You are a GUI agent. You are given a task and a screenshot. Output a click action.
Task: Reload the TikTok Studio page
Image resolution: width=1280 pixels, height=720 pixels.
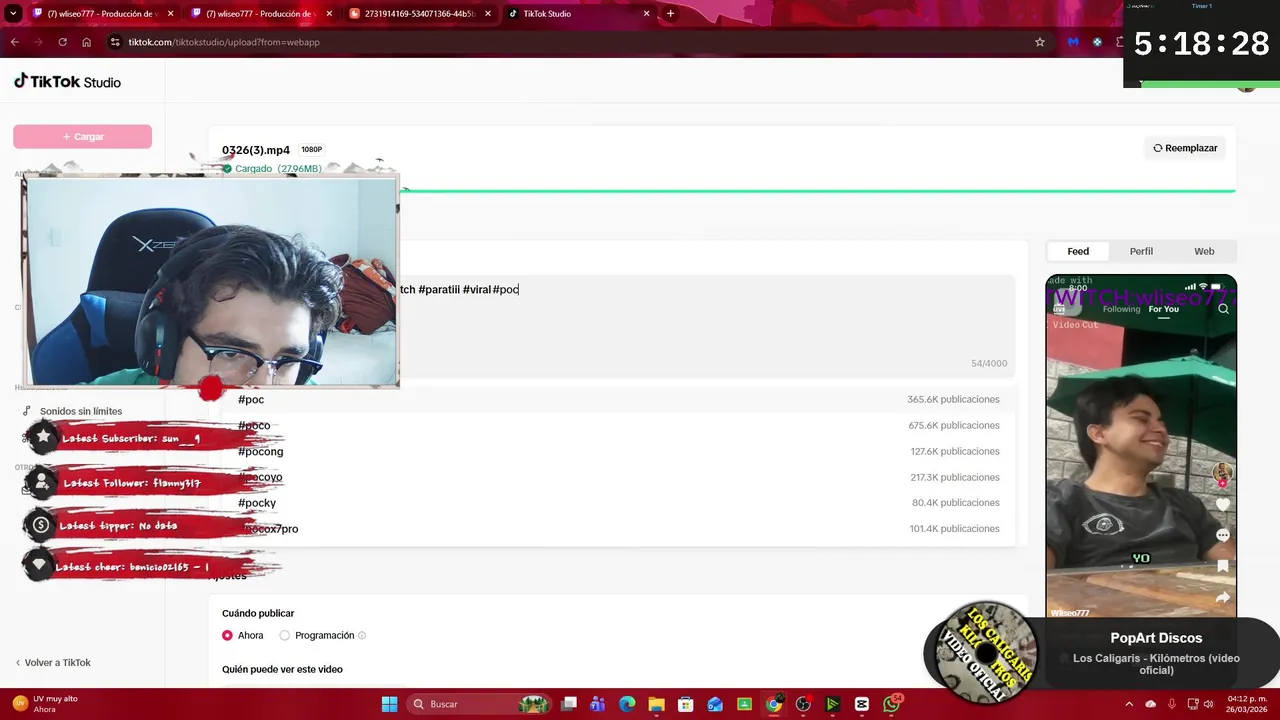point(62,42)
